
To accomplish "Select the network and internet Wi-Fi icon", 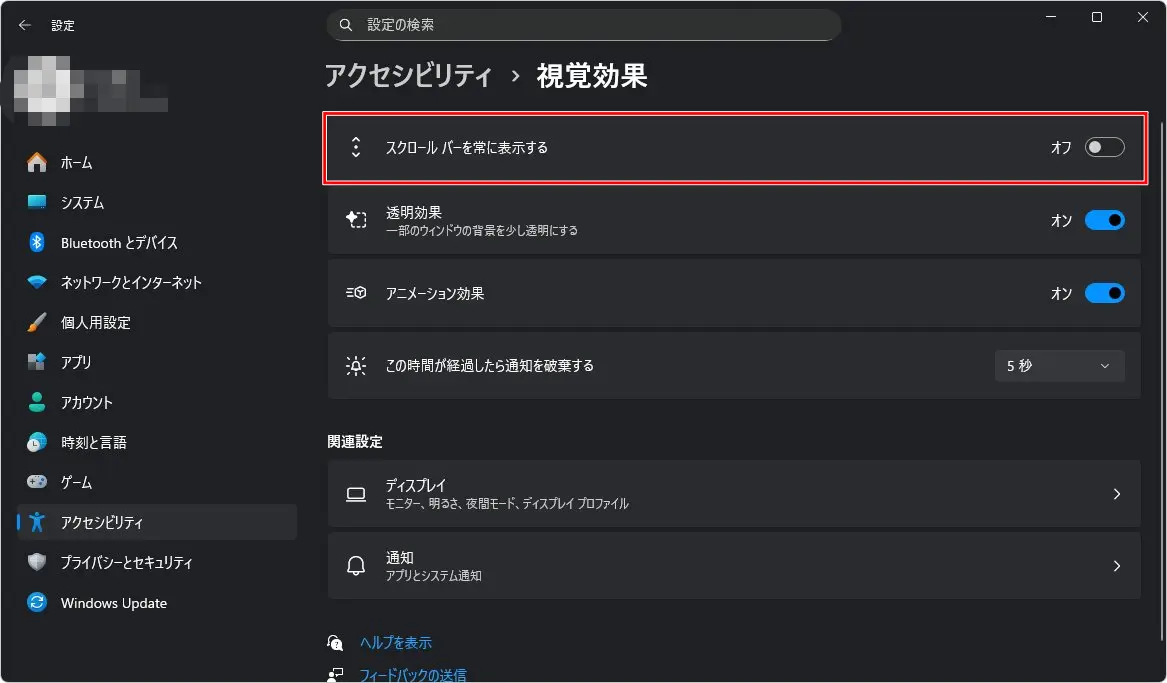I will pos(37,282).
